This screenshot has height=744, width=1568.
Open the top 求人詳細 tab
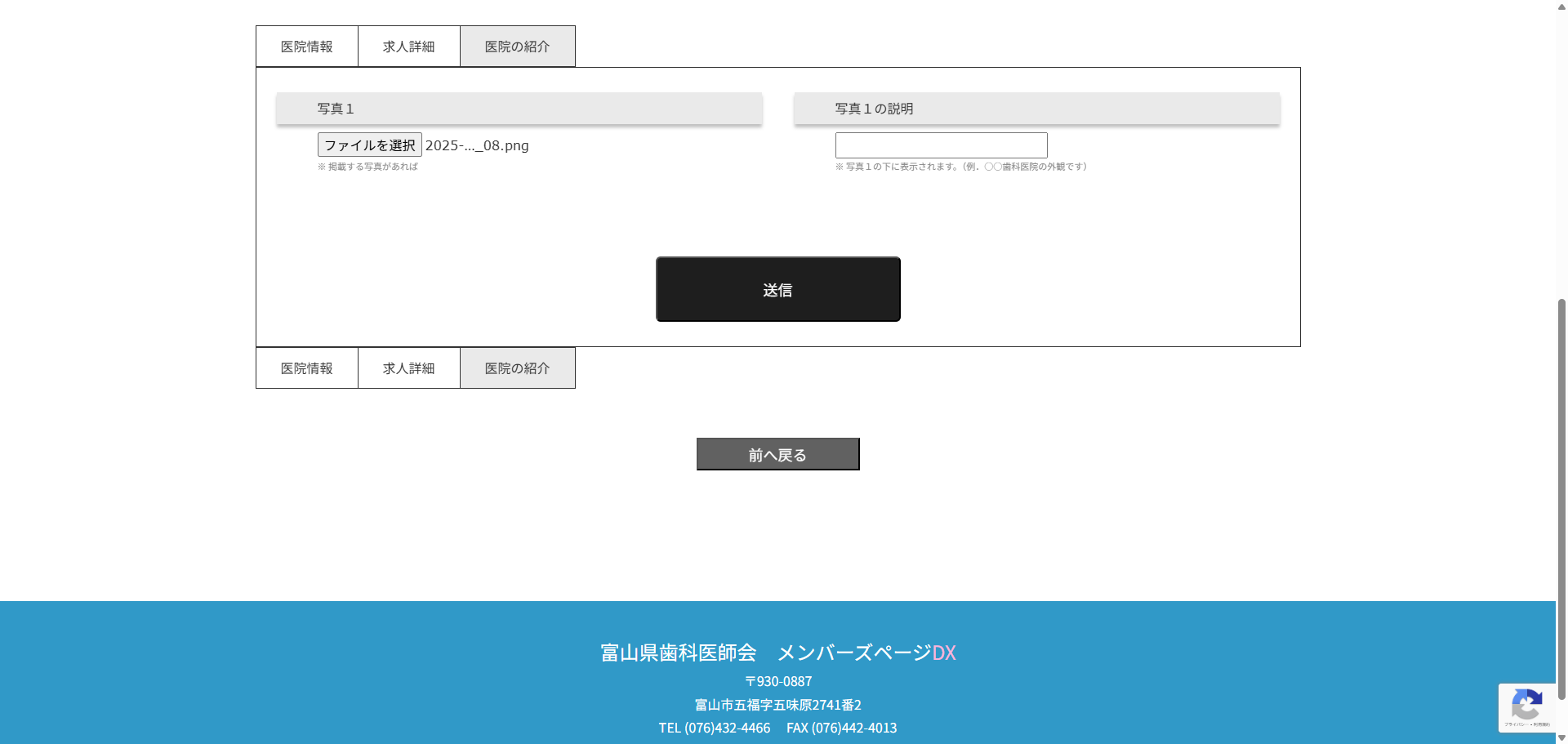point(408,47)
